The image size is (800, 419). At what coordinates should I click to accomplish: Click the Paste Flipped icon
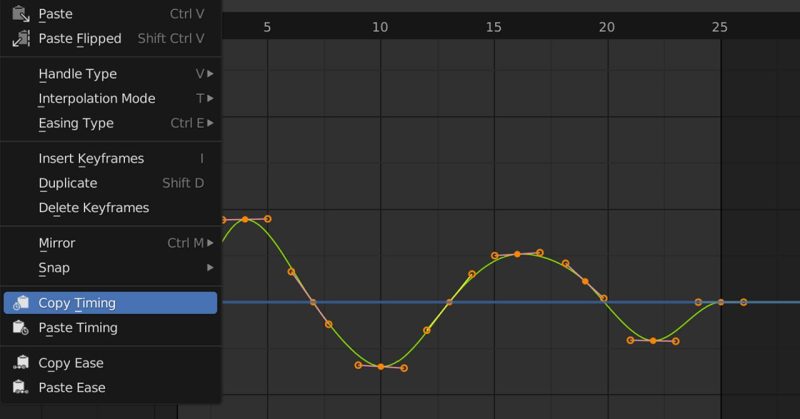coord(20,39)
